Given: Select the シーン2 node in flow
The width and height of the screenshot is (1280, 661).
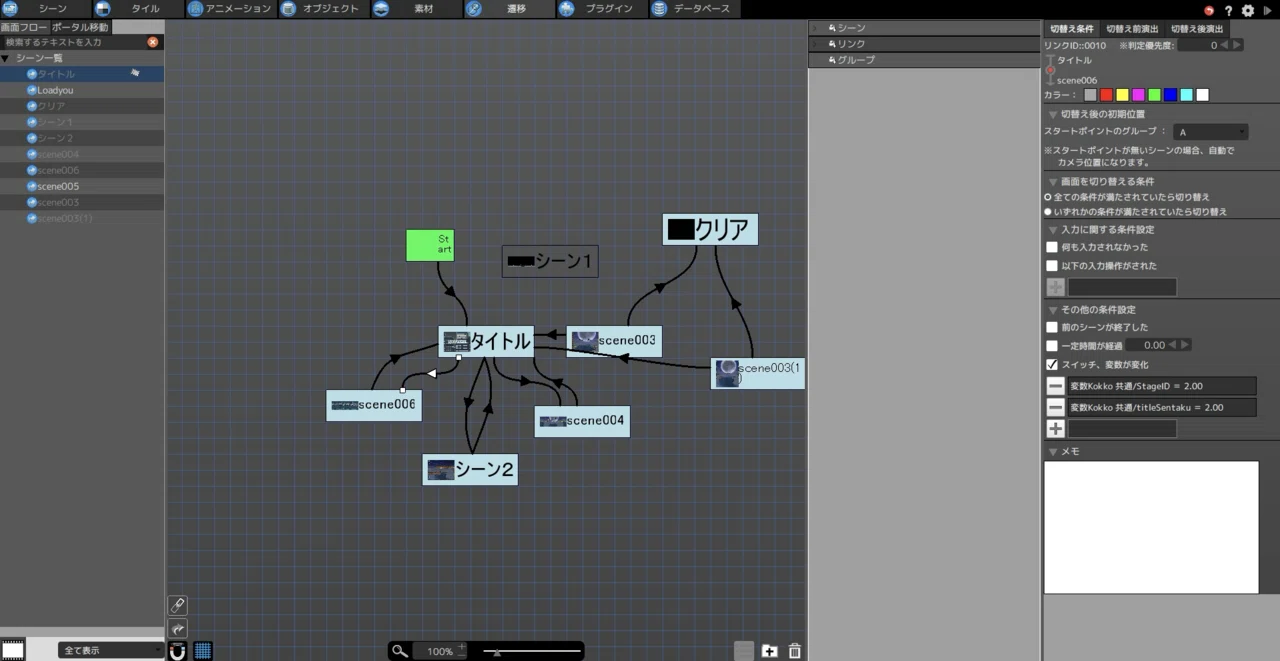Looking at the screenshot, I should click(x=470, y=469).
